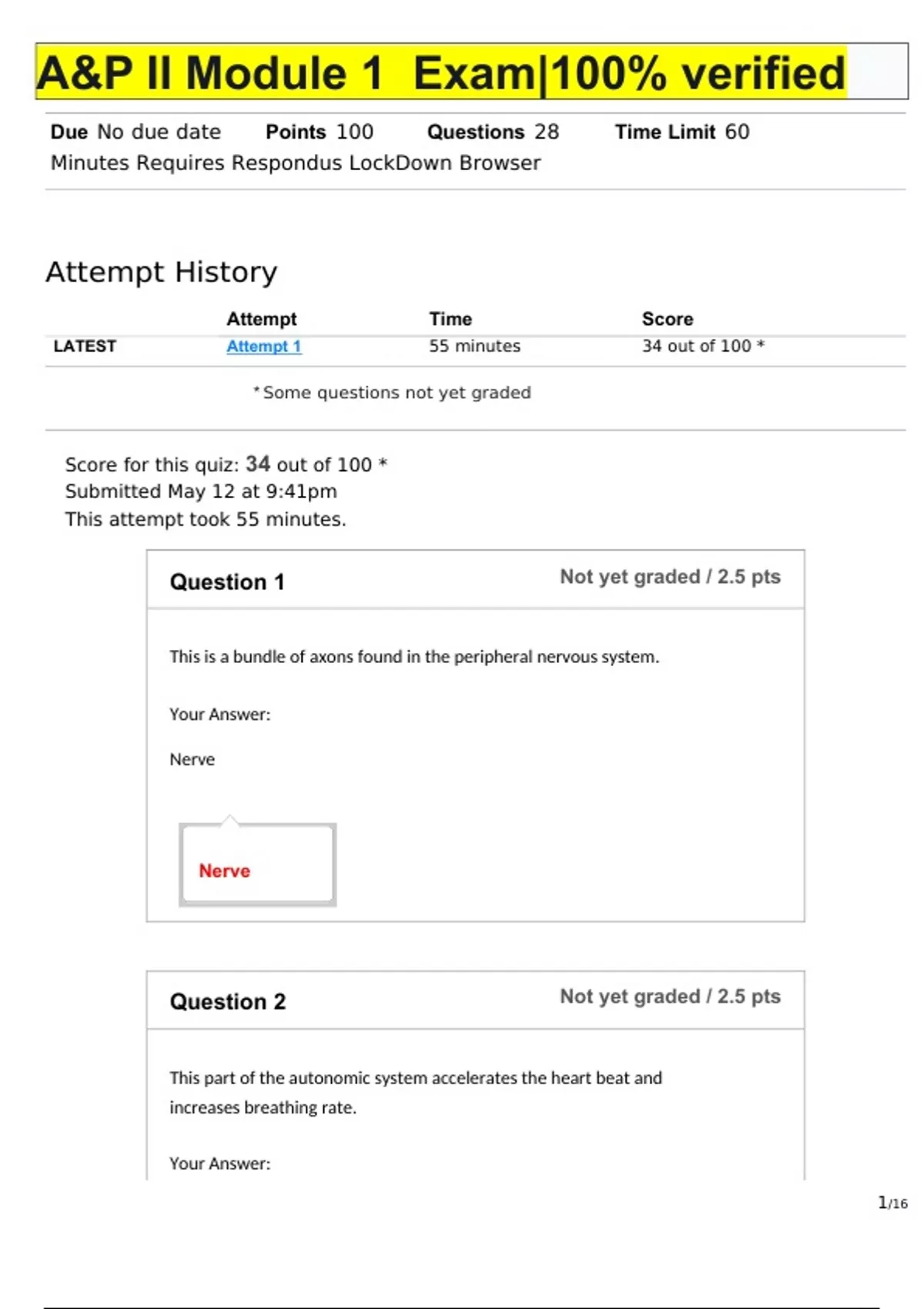Click the 55 minutes time cell
Image resolution: width=924 pixels, height=1309 pixels.
pyautogui.click(x=474, y=346)
